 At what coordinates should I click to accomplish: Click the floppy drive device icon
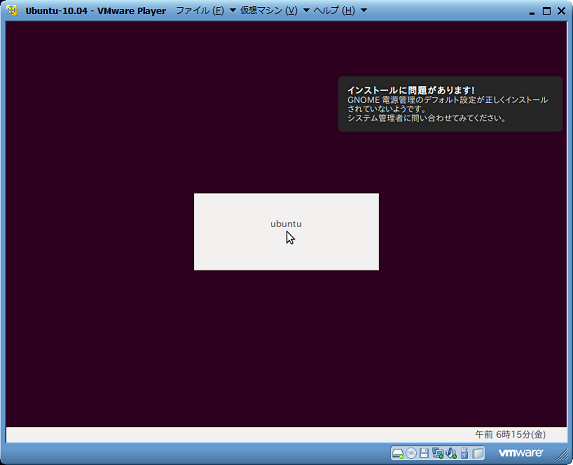click(424, 453)
